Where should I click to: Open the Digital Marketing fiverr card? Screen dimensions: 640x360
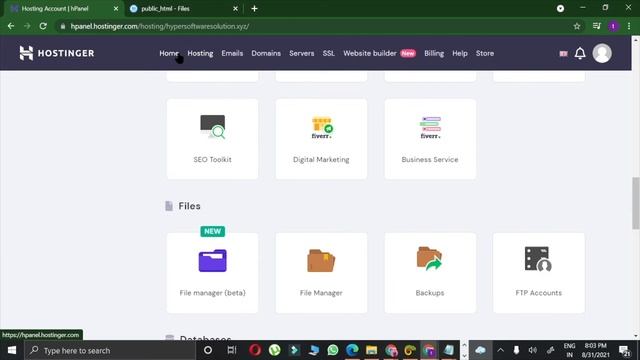click(x=321, y=139)
